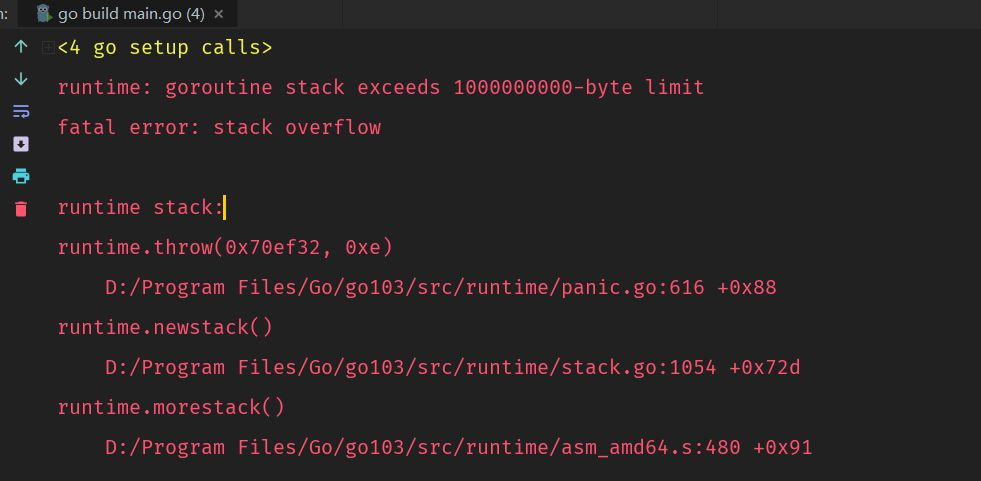This screenshot has width=981, height=481.
Task: Click the Up the Stack Trace arrow
Action: tap(21, 46)
